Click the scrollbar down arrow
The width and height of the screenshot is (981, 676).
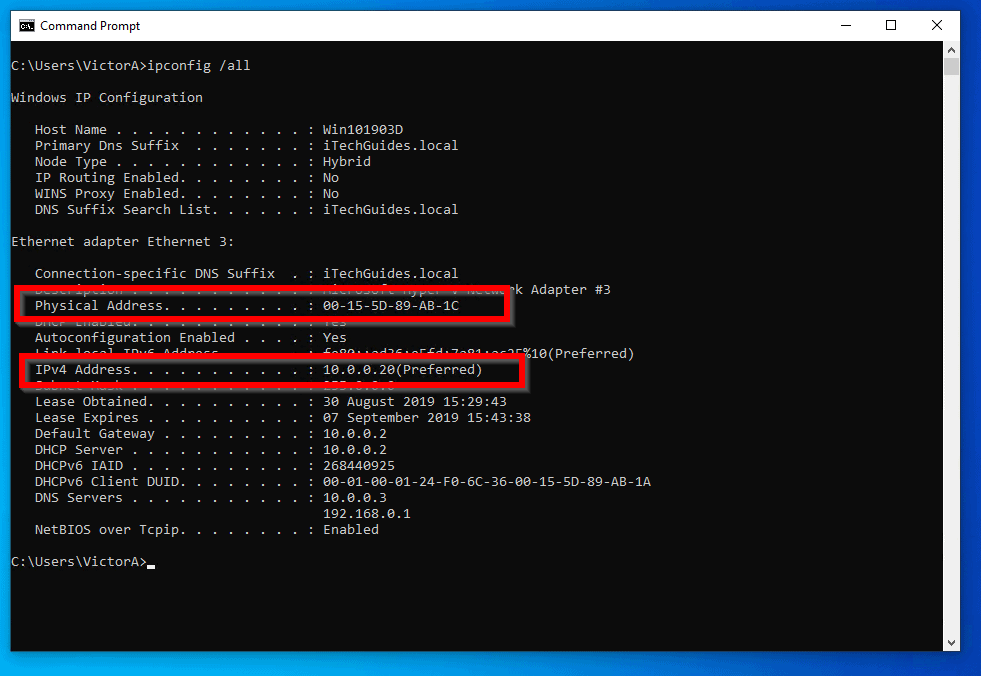pyautogui.click(x=953, y=641)
